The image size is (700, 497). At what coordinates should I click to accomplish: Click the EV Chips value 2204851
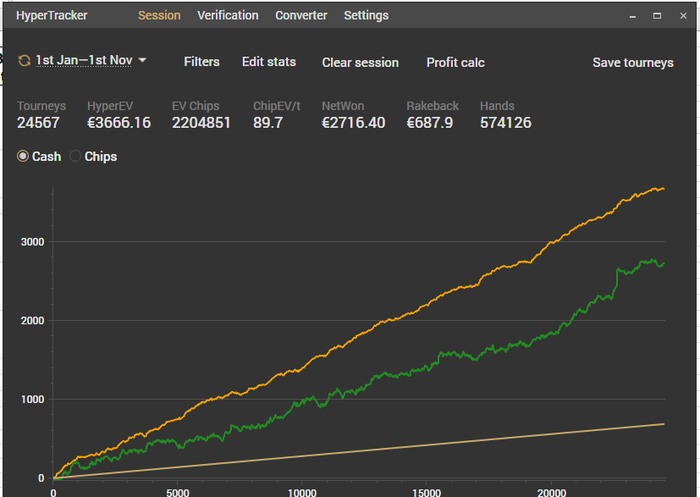point(201,123)
